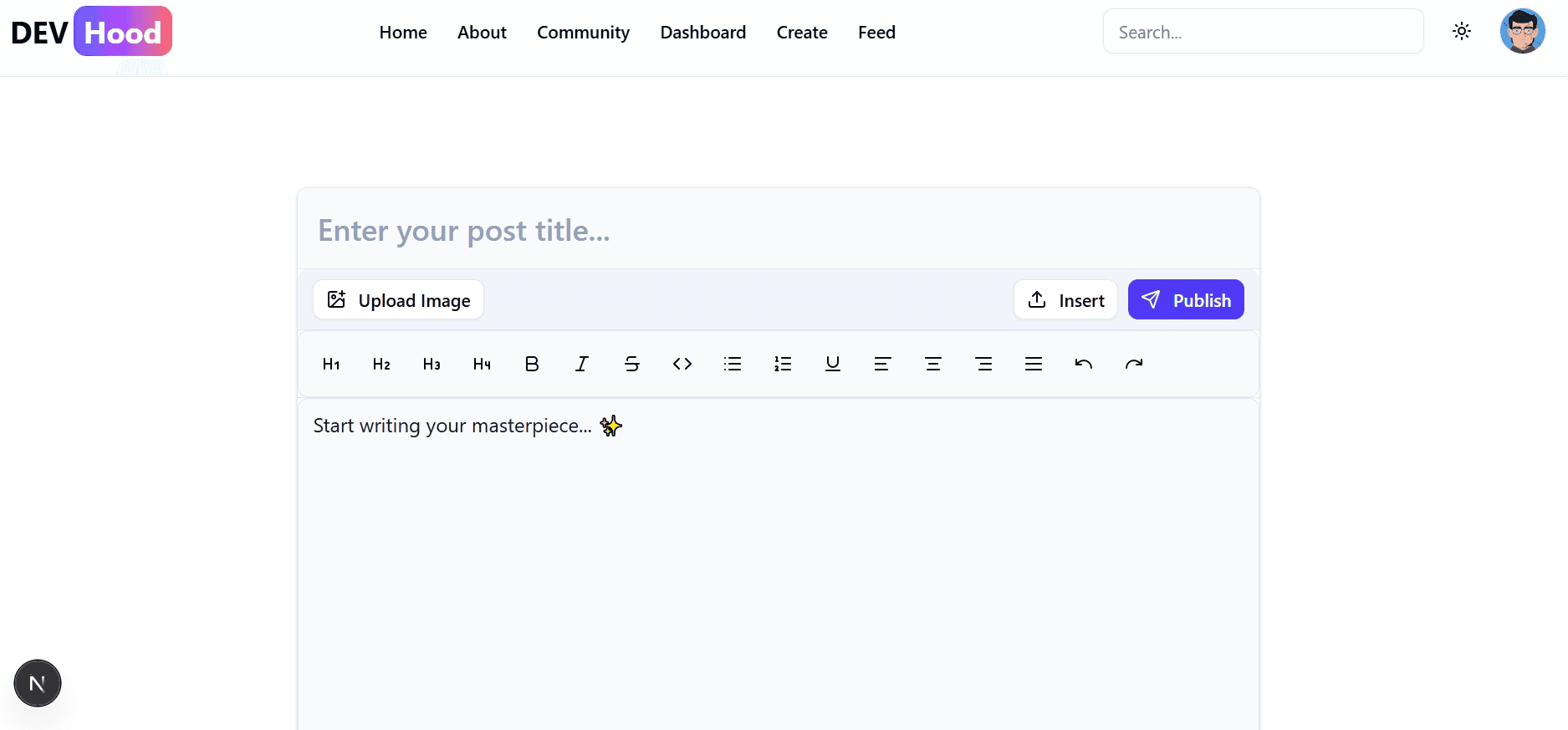Undo the last edit

click(x=1084, y=364)
